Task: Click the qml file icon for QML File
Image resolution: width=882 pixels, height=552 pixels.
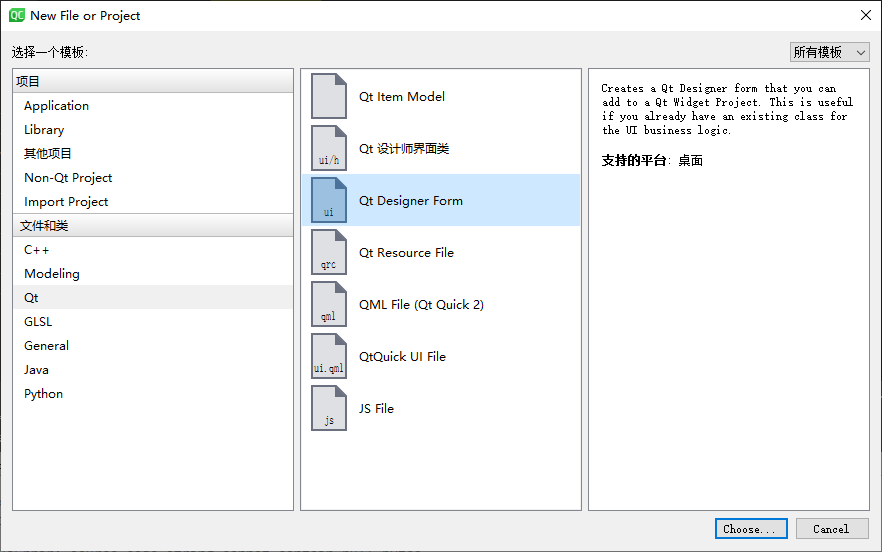Action: click(x=329, y=304)
